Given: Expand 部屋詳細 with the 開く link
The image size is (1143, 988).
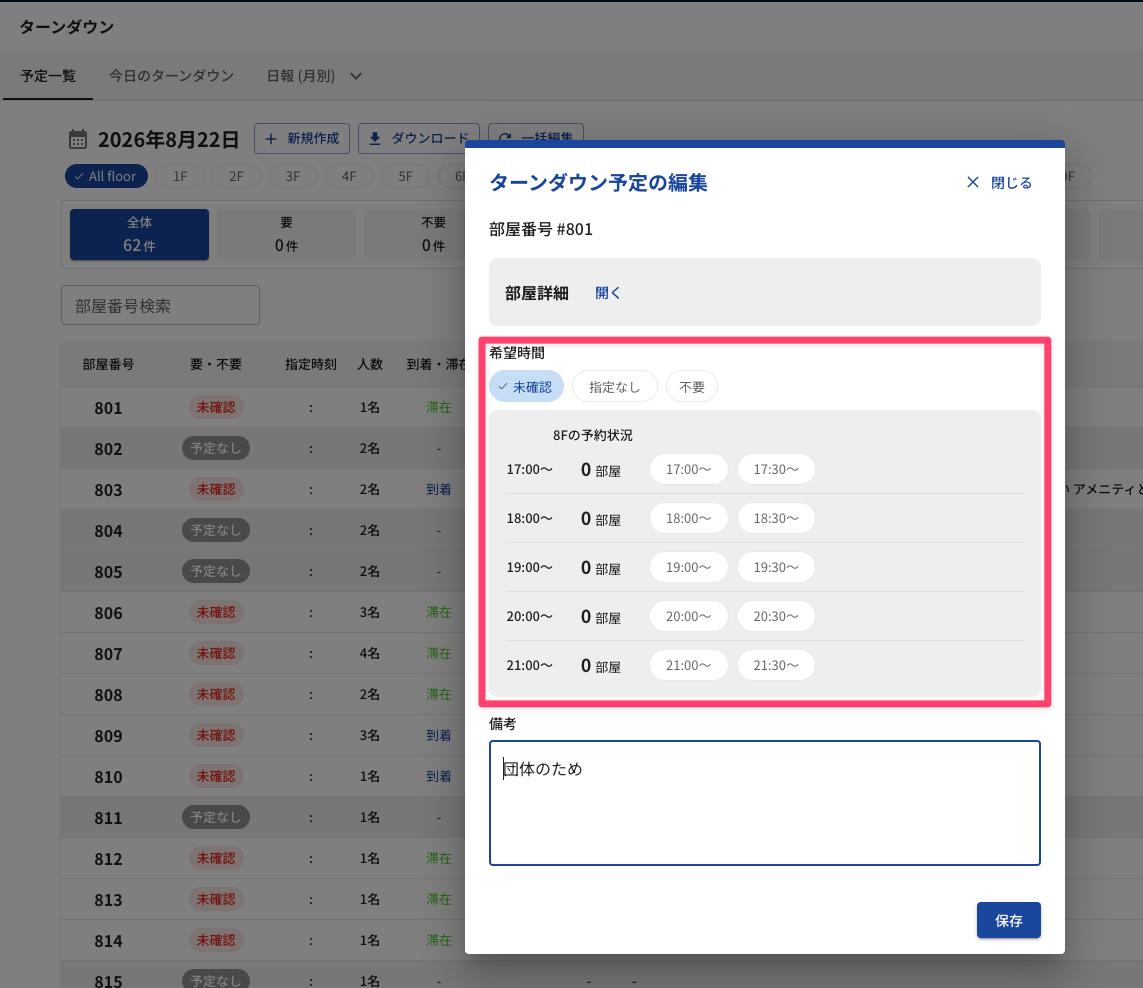Looking at the screenshot, I should tap(607, 292).
